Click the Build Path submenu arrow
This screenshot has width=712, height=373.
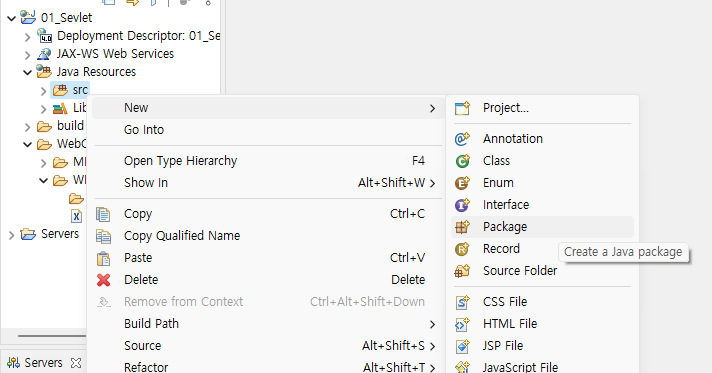[x=432, y=324]
